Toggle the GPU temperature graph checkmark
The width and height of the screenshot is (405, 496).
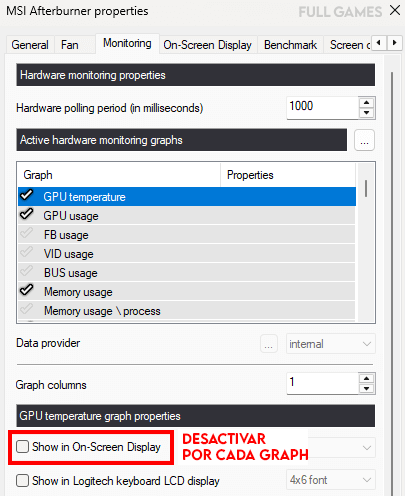(x=27, y=195)
